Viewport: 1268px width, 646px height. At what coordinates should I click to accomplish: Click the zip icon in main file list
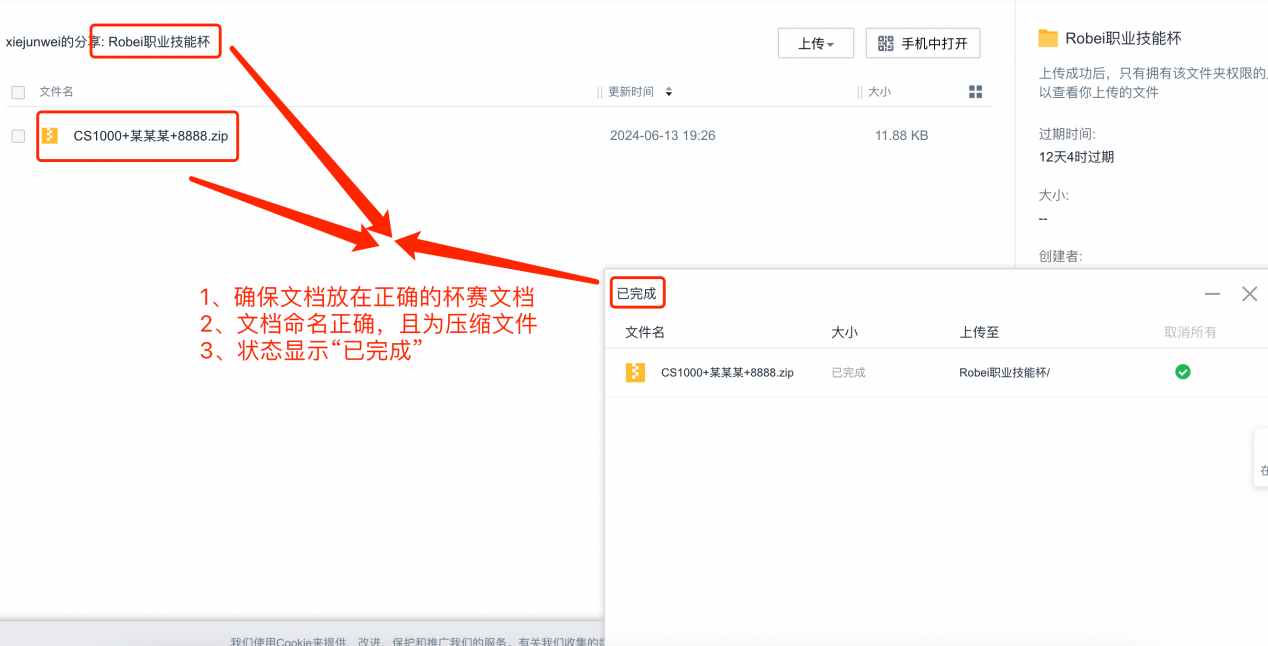click(x=50, y=135)
